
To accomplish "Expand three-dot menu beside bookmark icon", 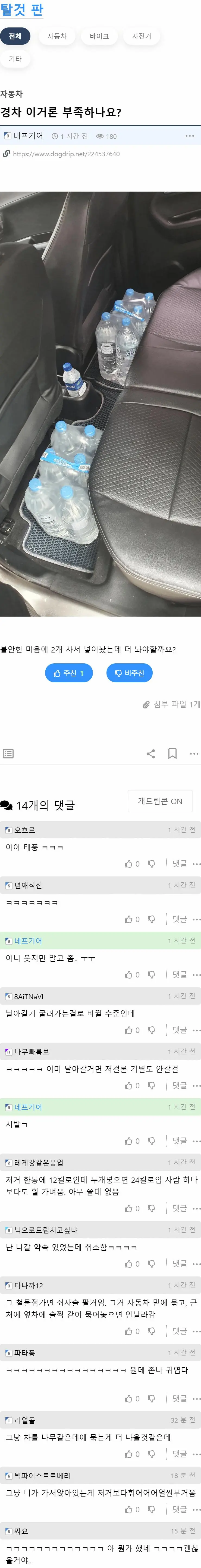I will 194,753.
